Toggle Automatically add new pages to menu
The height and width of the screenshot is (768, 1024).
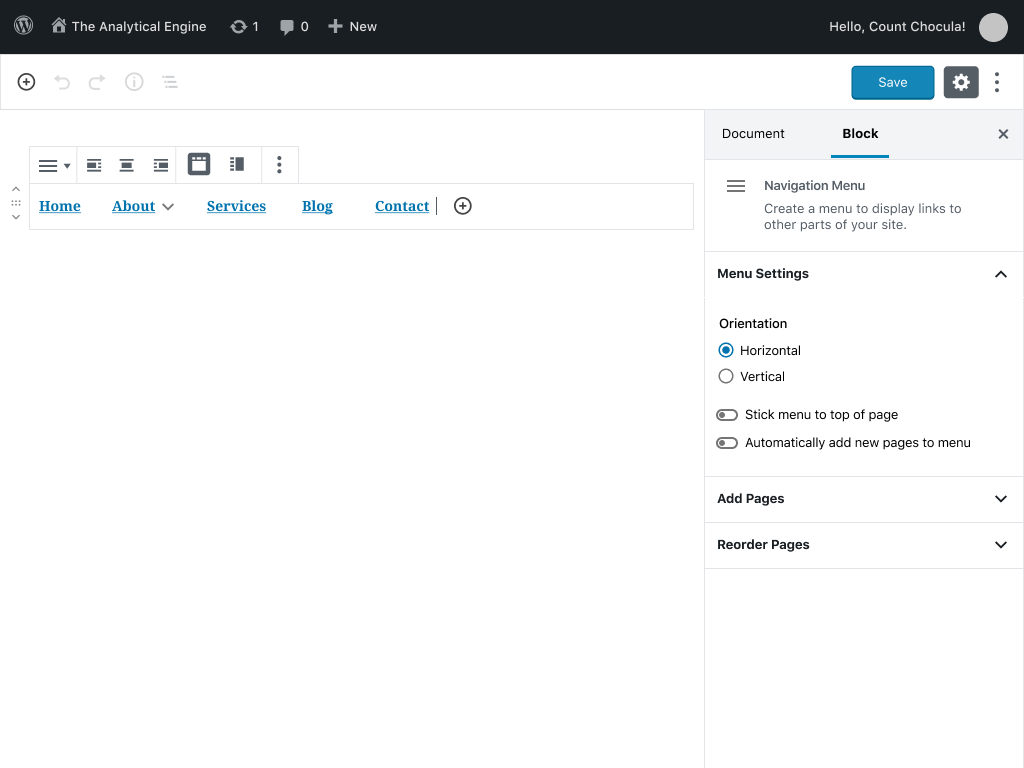pos(727,443)
